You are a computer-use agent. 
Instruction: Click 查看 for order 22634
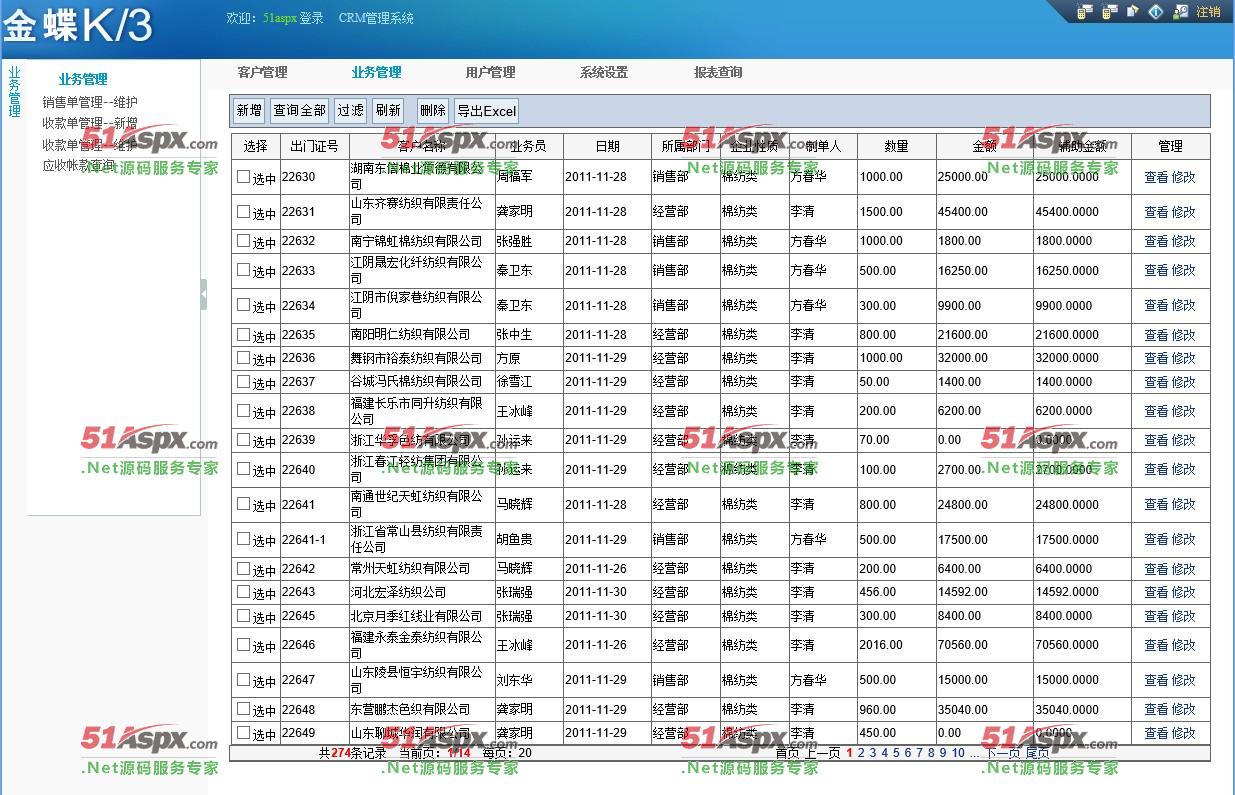pos(1156,306)
